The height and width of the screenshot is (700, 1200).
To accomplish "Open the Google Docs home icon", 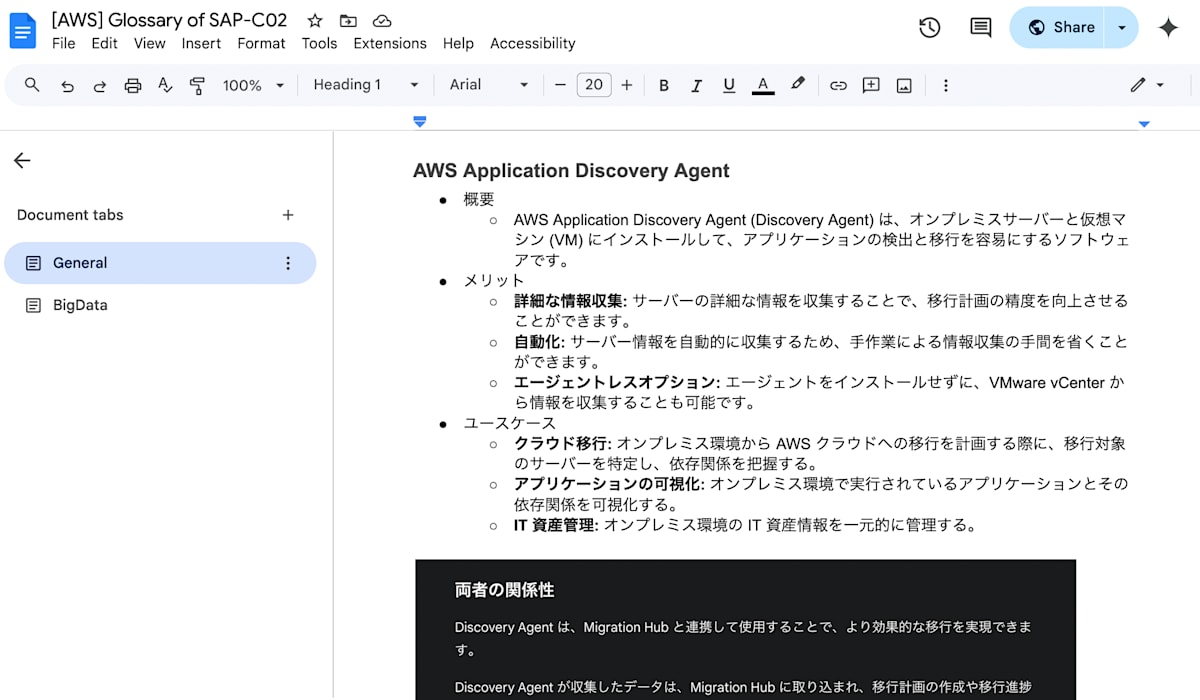I will 22,30.
